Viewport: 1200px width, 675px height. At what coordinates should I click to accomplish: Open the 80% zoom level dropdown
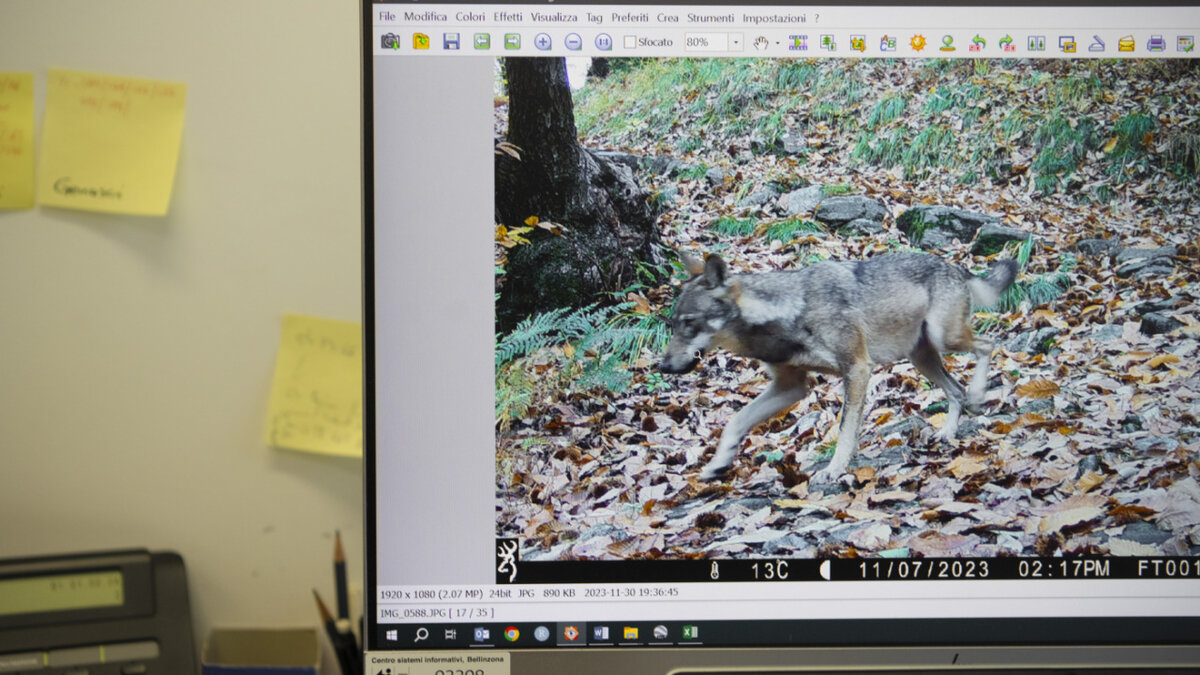[x=735, y=42]
